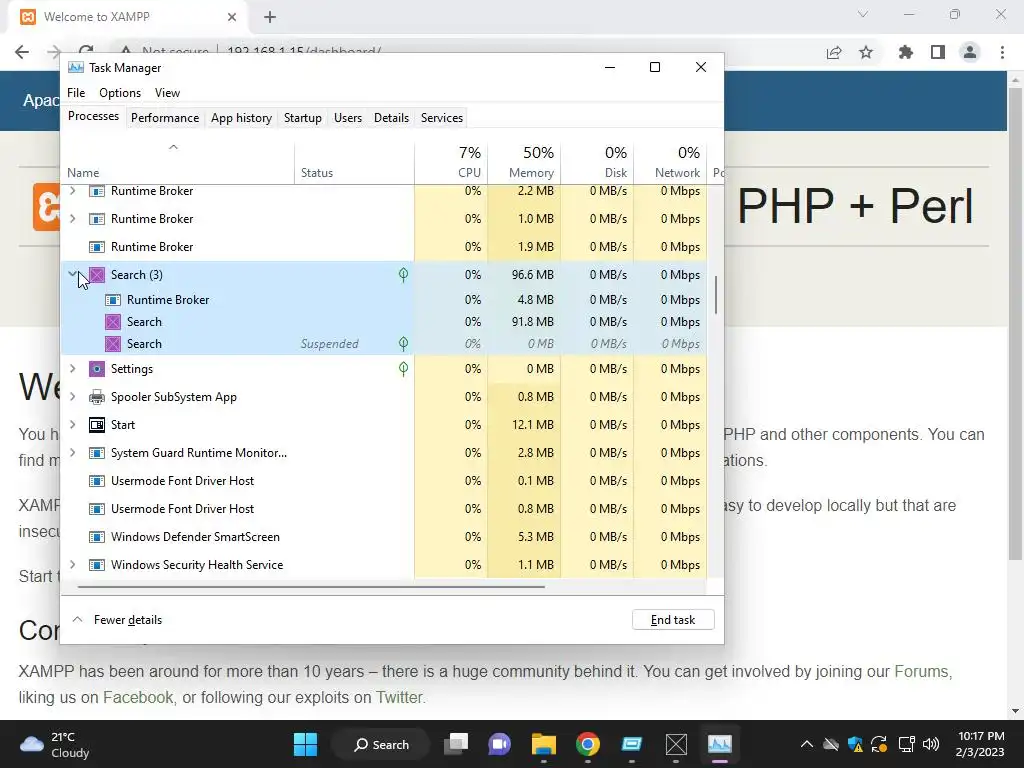
Task: Expand the Settings process row
Action: point(72,368)
